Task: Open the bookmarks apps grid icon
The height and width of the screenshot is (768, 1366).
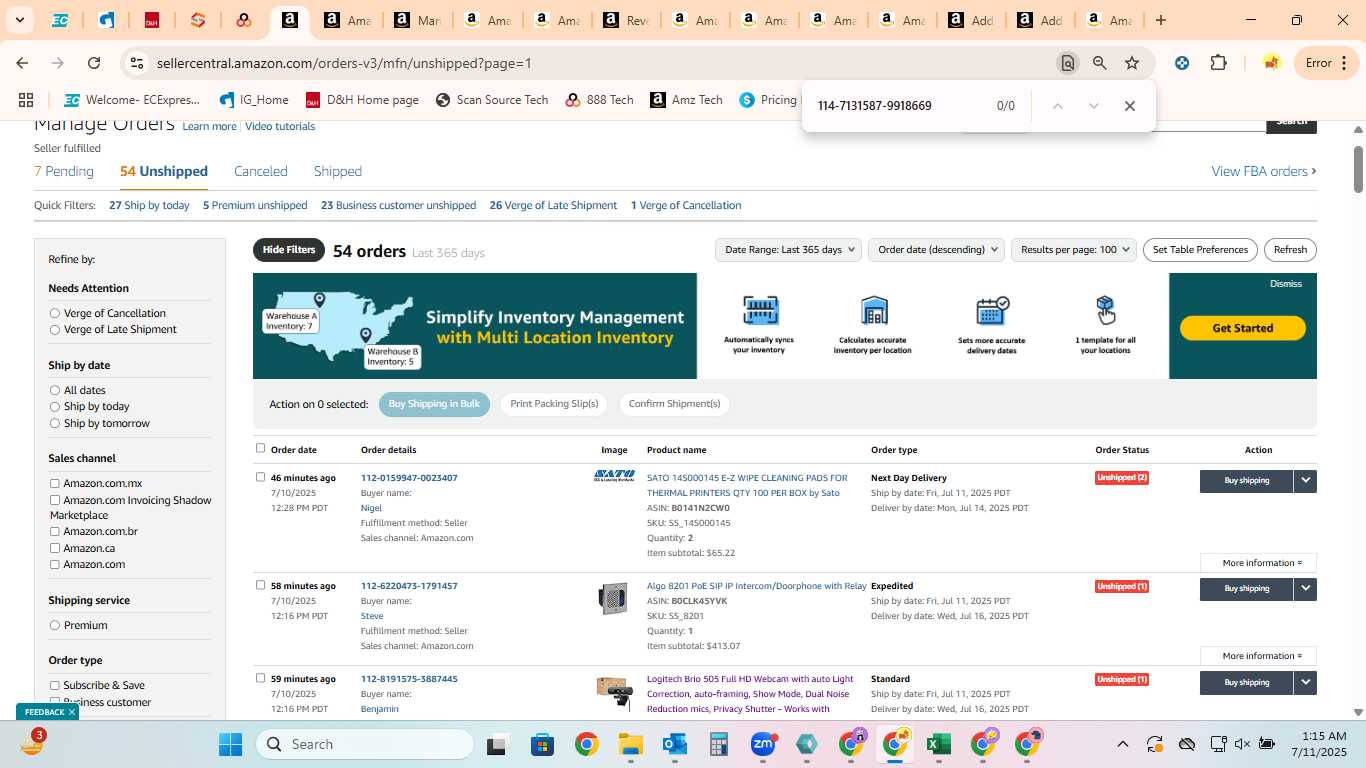Action: 26,100
